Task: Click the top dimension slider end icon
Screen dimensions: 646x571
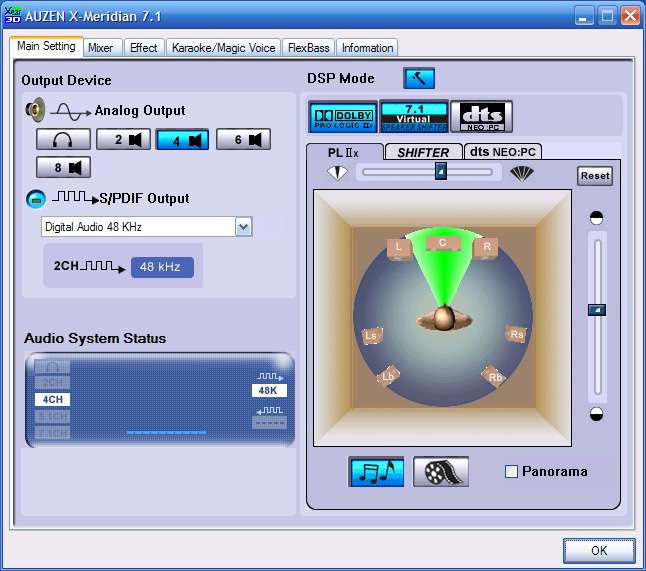Action: coord(596,218)
